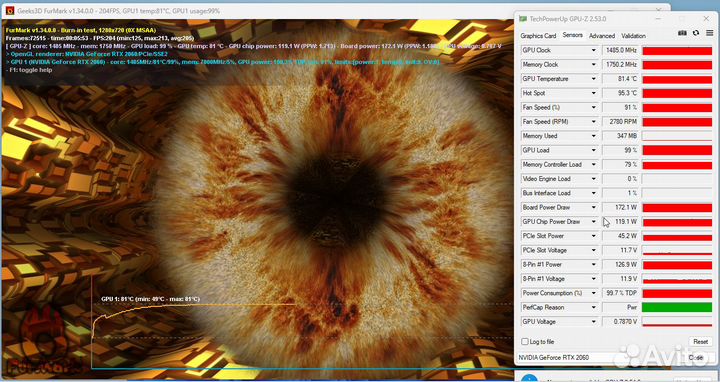Click the FurMark title bar app icon
This screenshot has height=382, width=720.
point(10,11)
